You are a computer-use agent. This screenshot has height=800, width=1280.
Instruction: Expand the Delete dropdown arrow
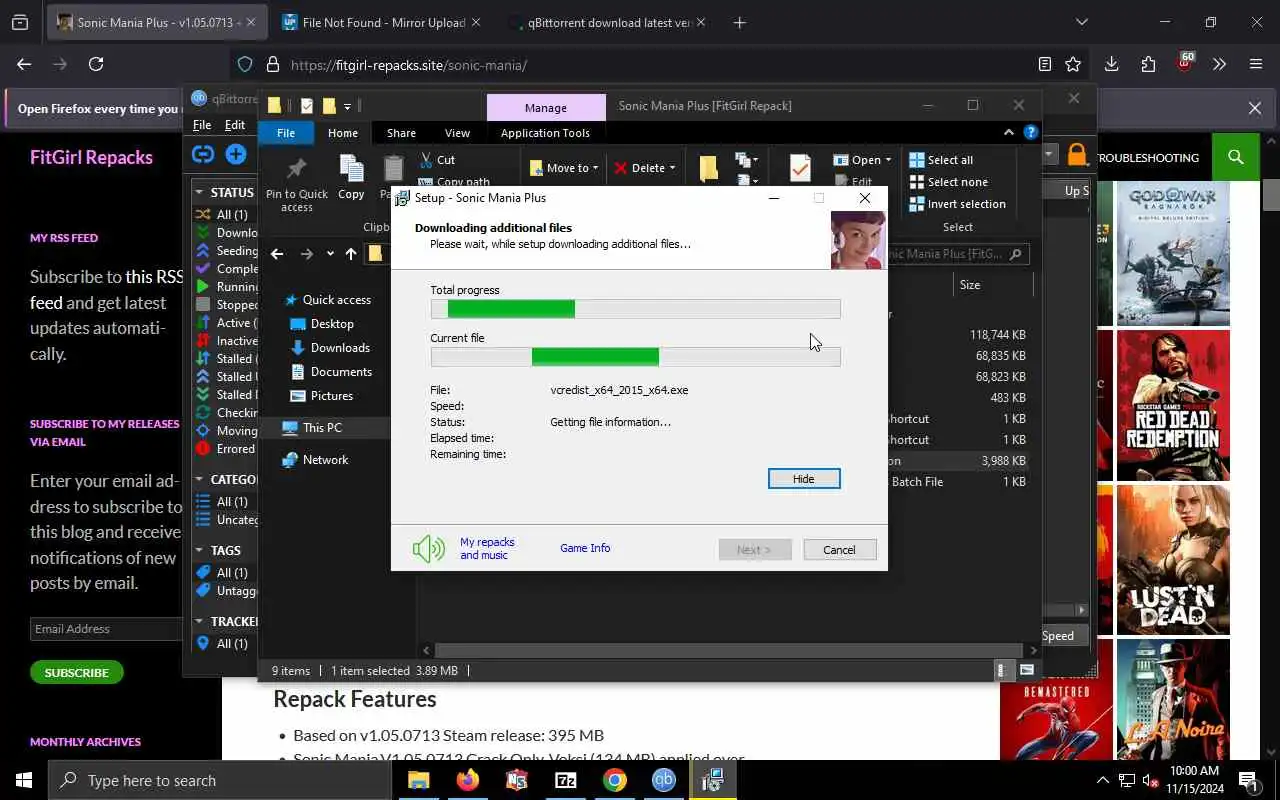(672, 168)
